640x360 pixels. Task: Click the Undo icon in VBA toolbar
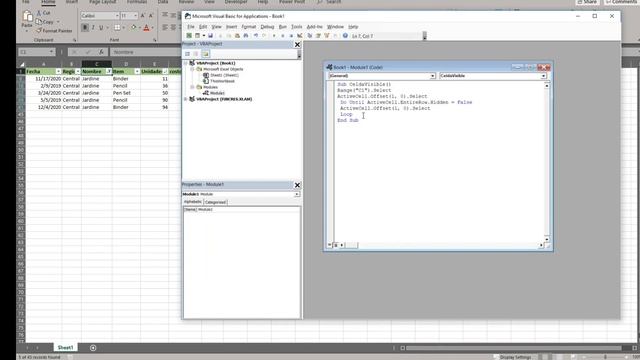(x=256, y=36)
